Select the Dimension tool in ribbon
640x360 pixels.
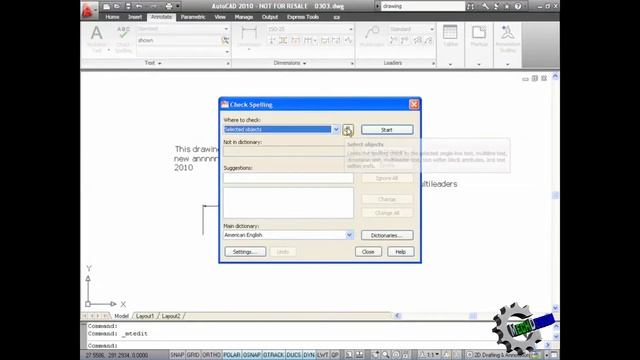pos(249,37)
